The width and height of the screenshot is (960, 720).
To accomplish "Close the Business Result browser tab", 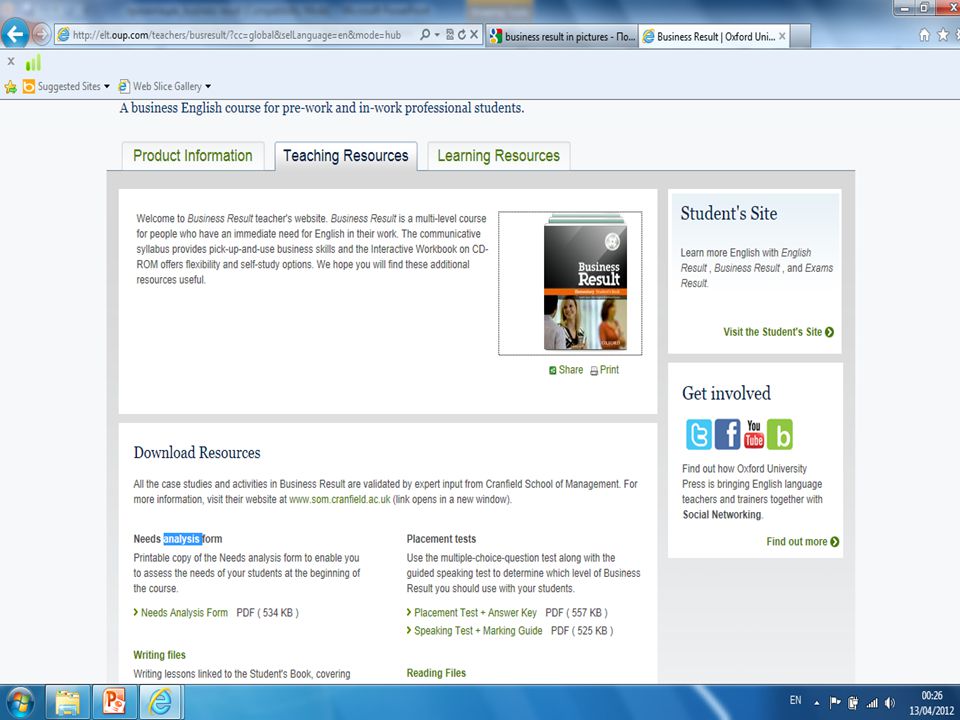I will [x=782, y=36].
